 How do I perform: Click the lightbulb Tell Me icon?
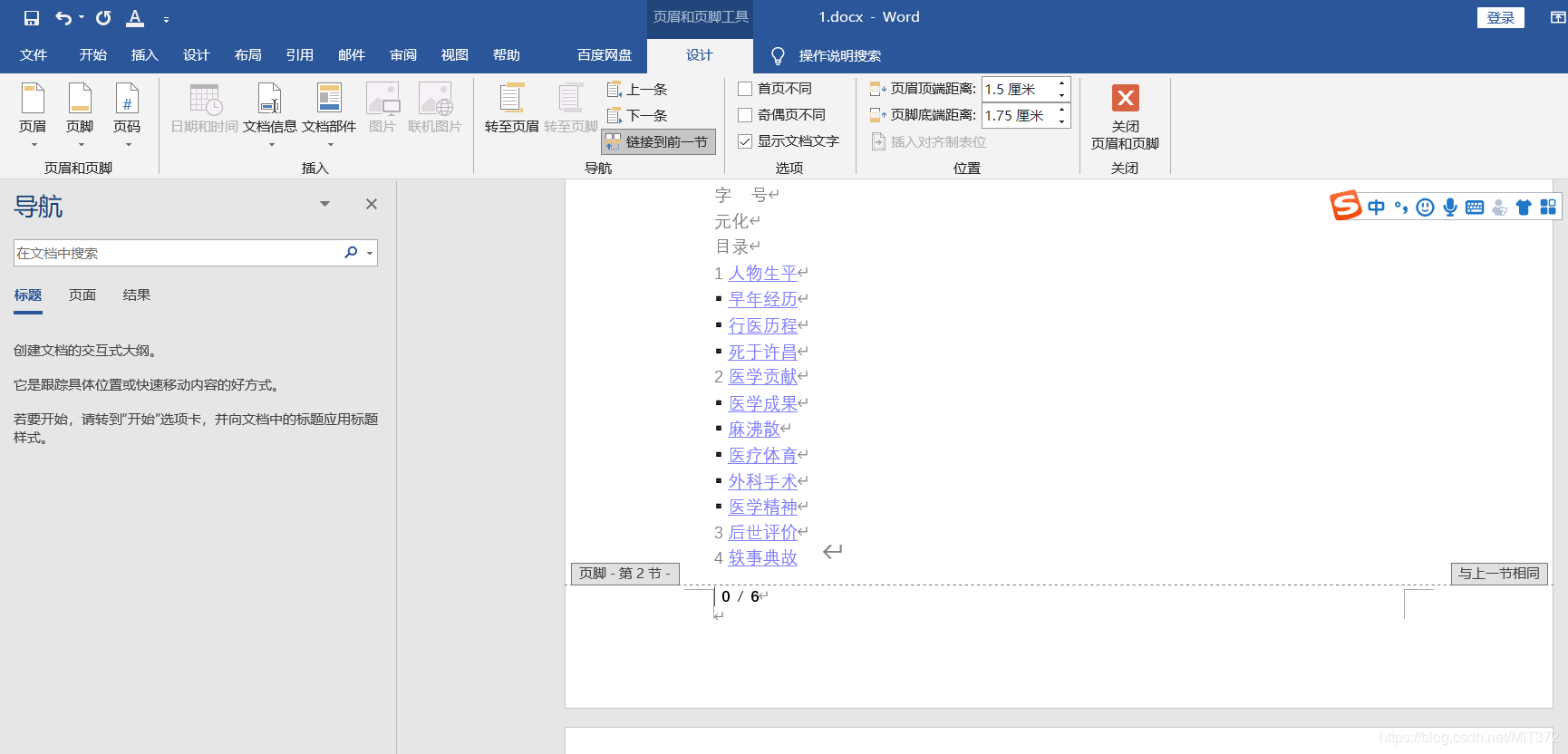[x=778, y=56]
